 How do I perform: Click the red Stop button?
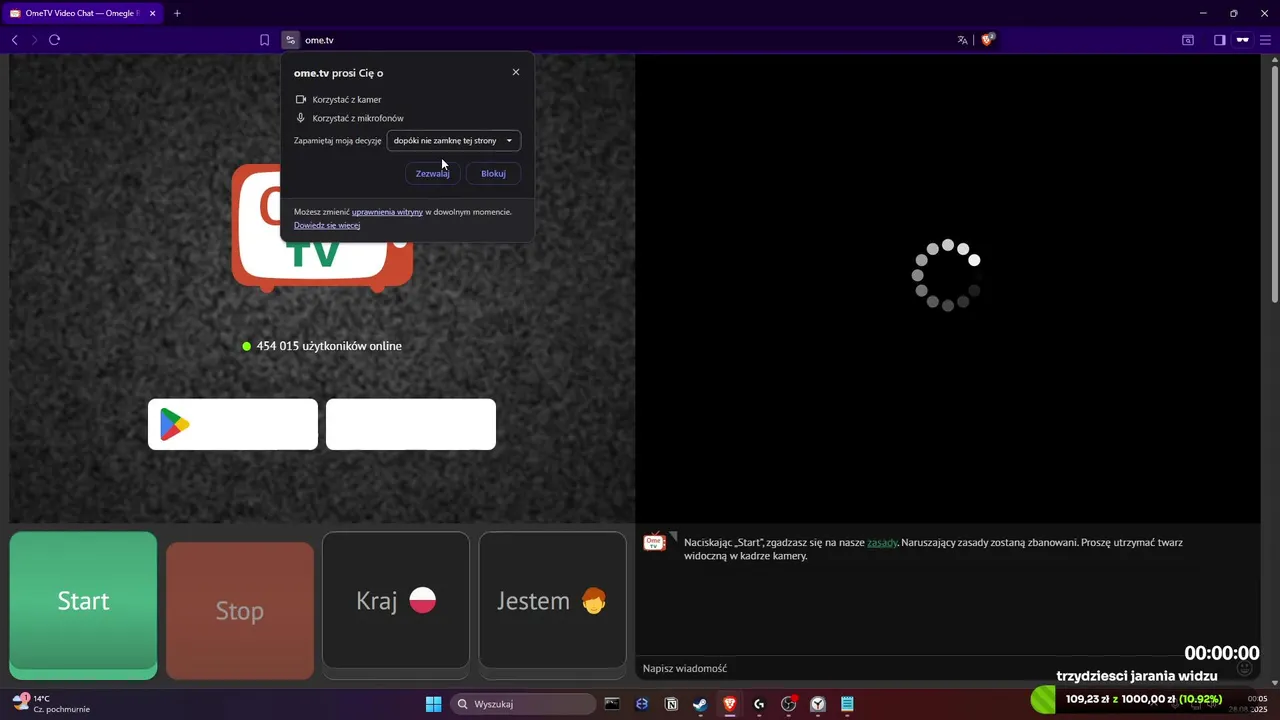click(x=240, y=610)
